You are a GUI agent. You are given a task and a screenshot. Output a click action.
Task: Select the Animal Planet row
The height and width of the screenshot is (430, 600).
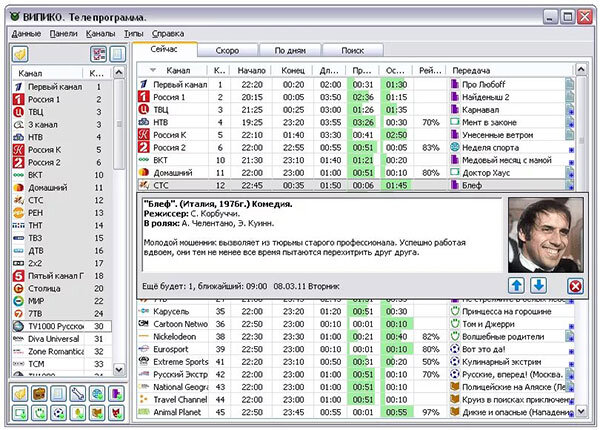tap(356, 412)
